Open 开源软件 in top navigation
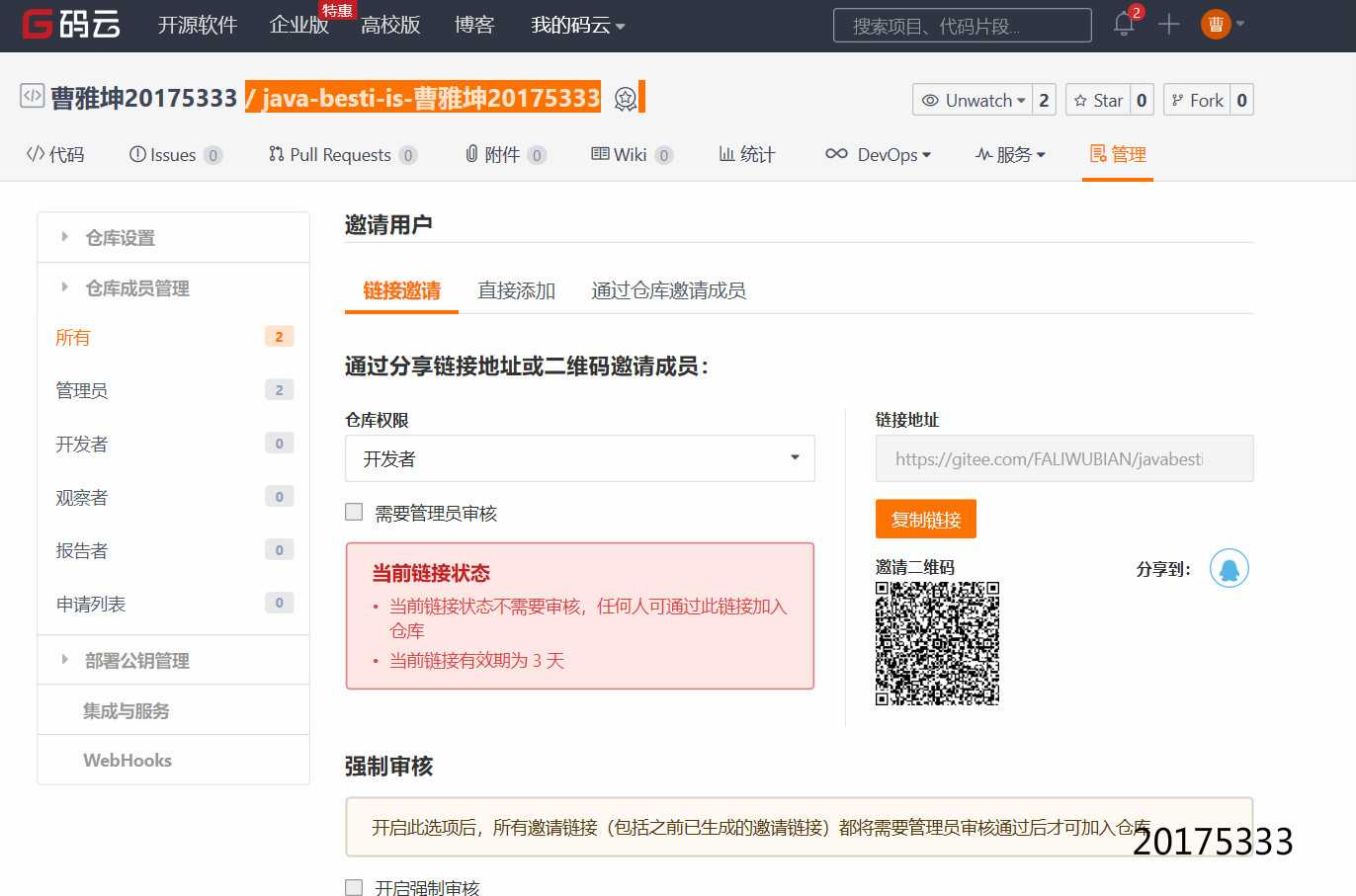 click(x=198, y=25)
